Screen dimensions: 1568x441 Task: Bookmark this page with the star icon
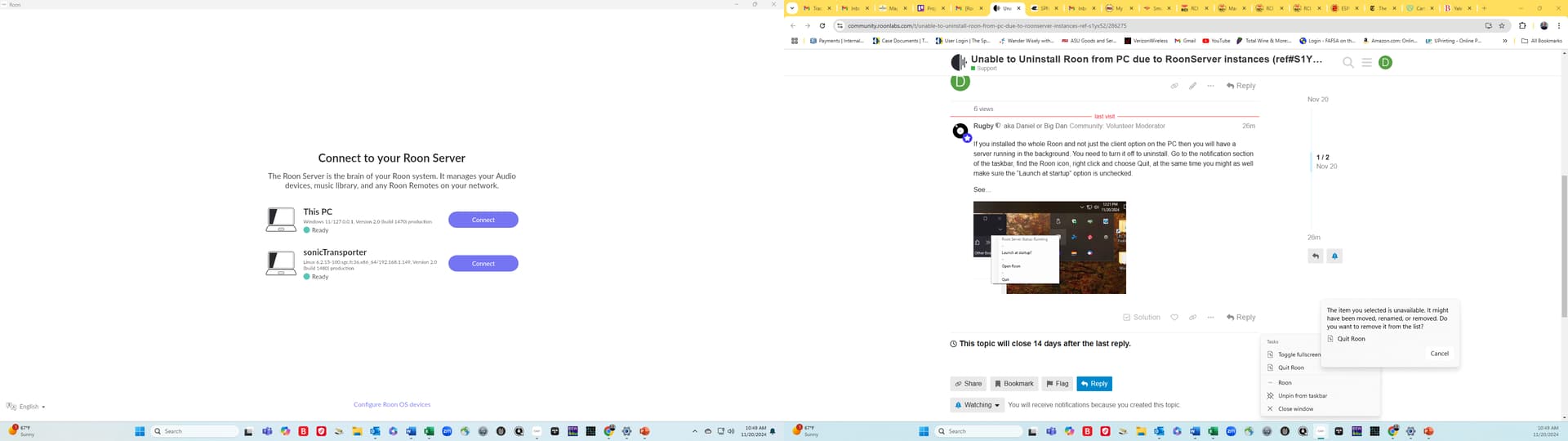[x=1502, y=25]
